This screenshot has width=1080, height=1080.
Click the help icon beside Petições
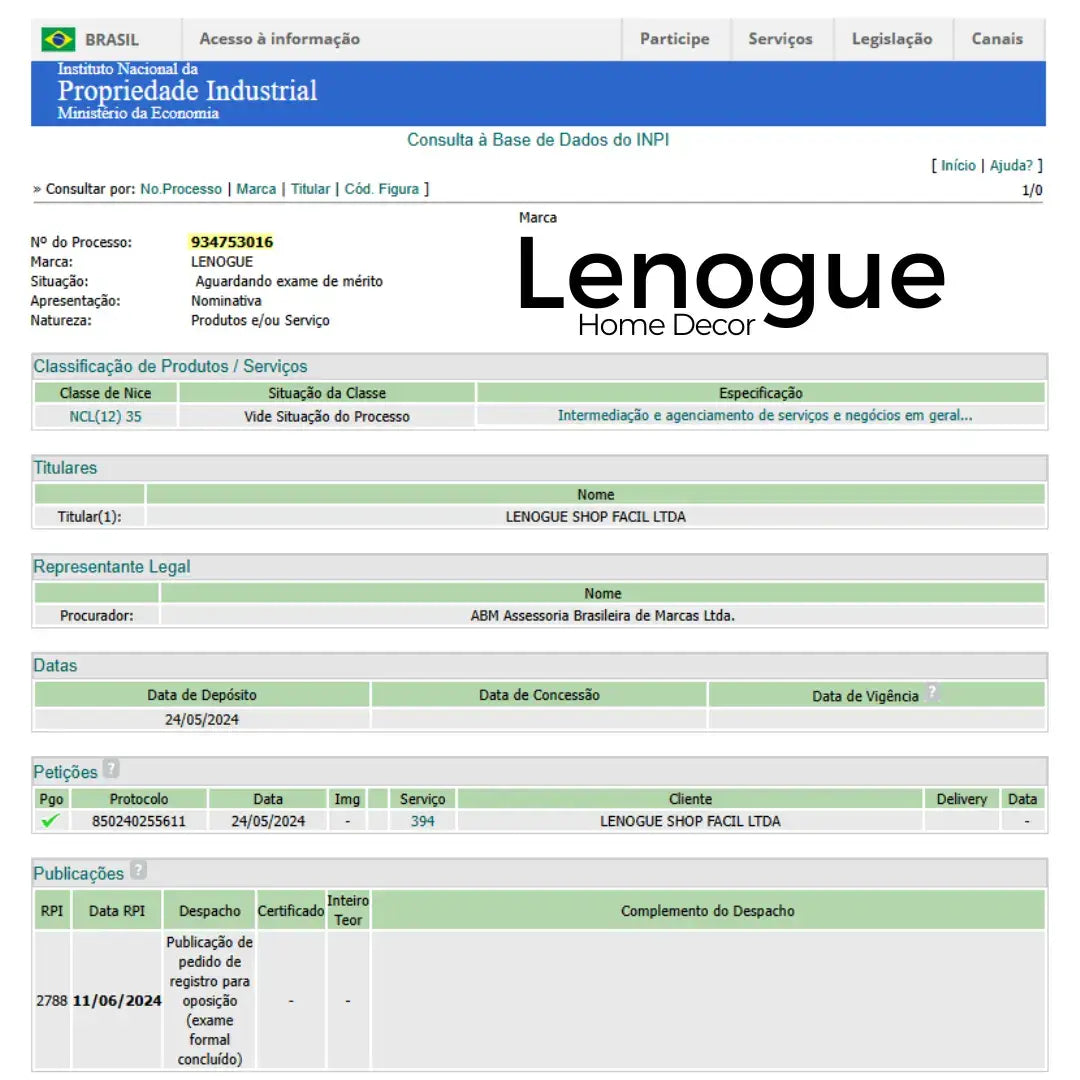[x=111, y=770]
